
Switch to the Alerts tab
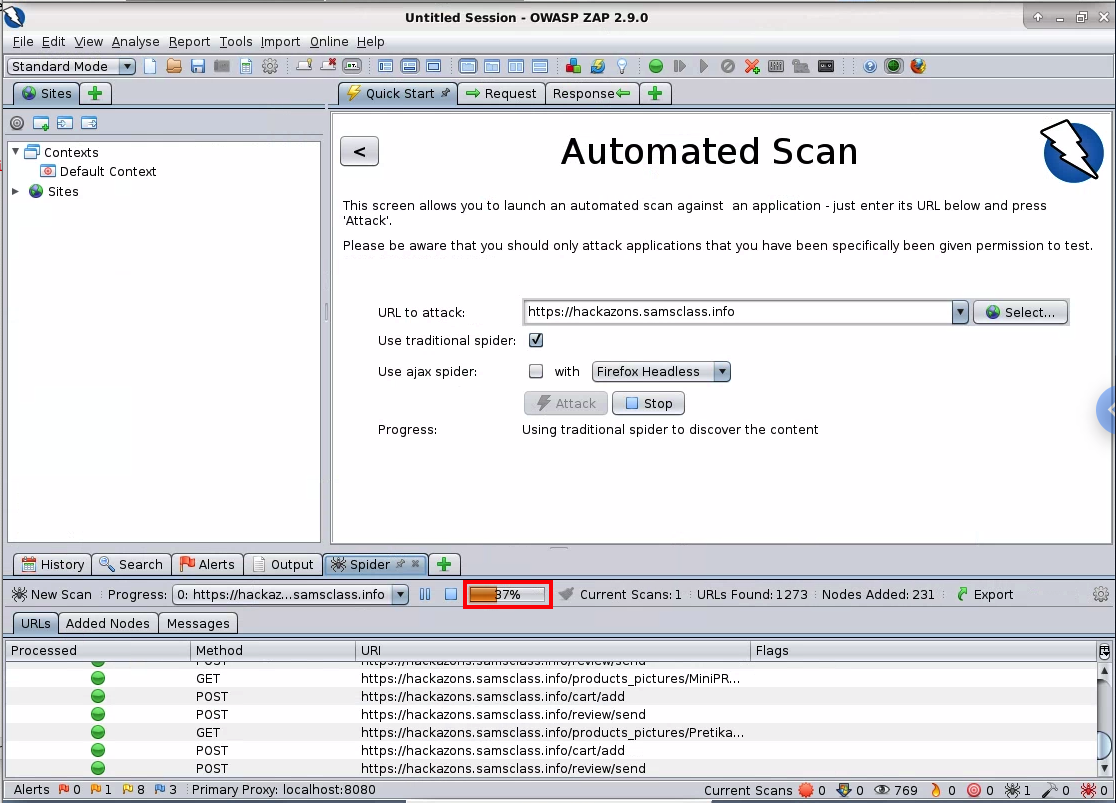click(207, 564)
